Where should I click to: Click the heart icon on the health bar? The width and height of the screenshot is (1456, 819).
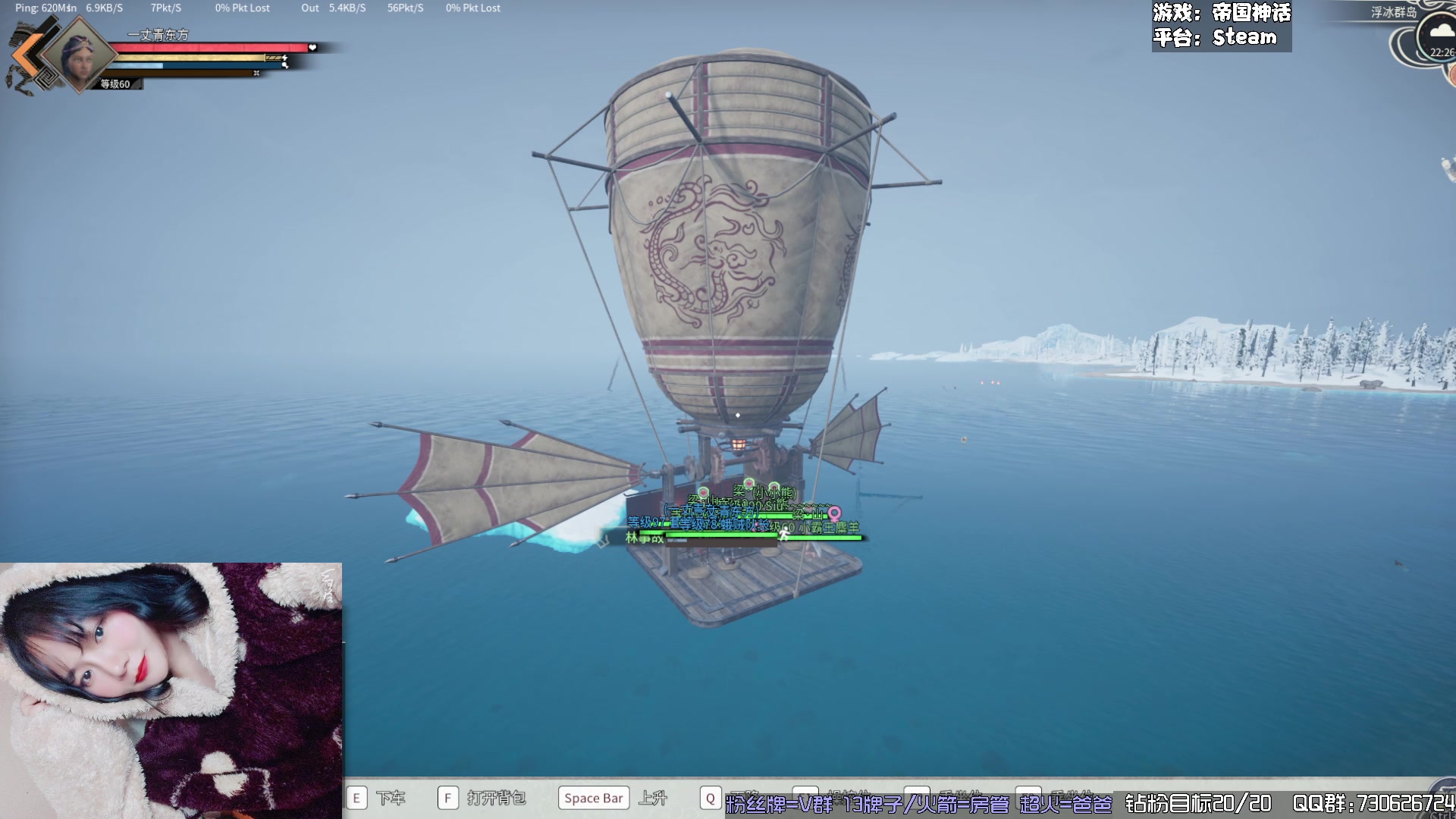click(312, 47)
